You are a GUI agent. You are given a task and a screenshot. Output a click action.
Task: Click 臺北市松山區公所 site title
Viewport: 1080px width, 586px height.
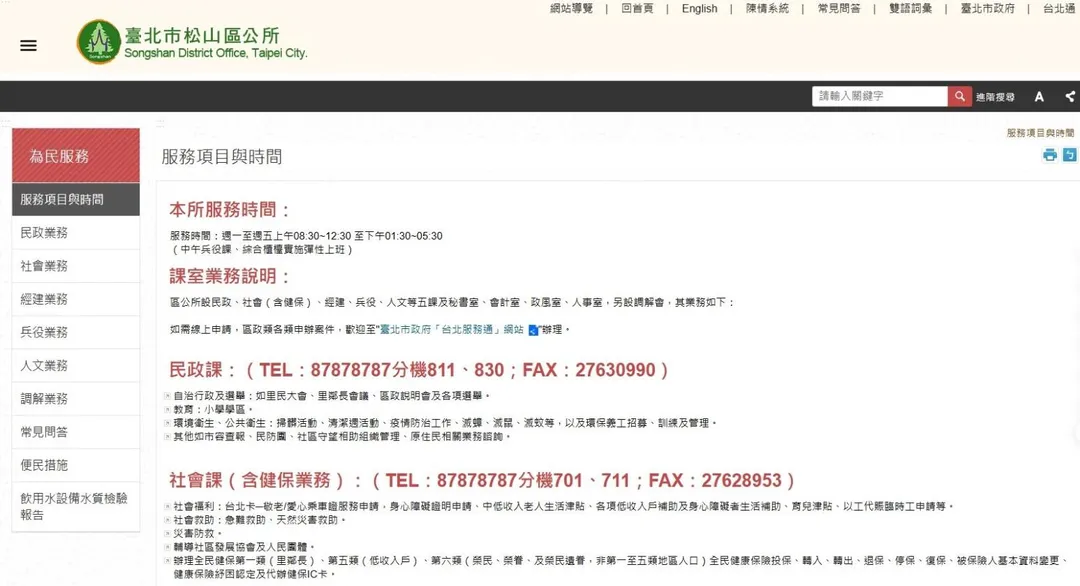[202, 35]
